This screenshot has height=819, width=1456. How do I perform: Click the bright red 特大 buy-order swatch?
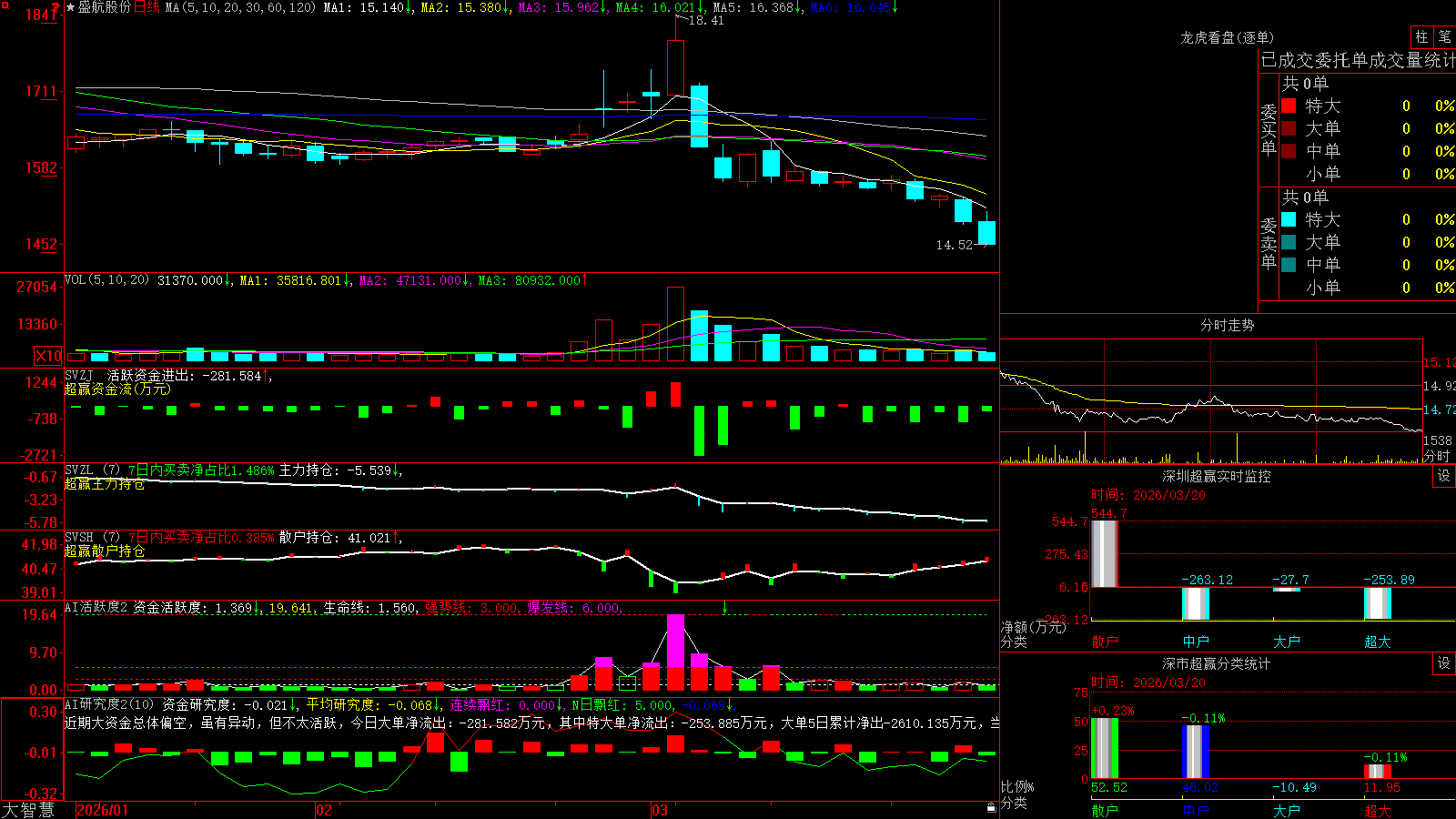tap(1289, 106)
